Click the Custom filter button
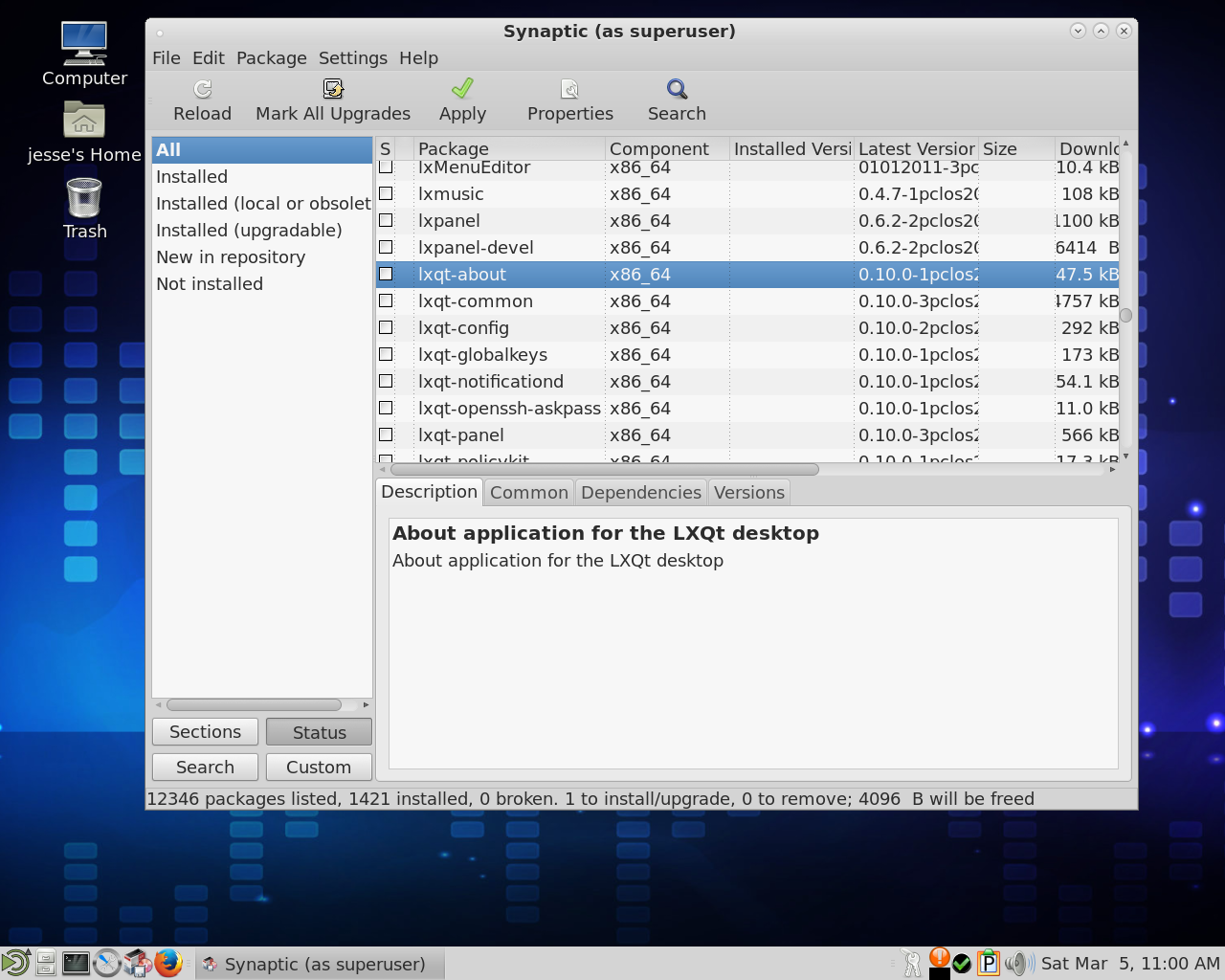This screenshot has height=980, width=1225. point(319,767)
